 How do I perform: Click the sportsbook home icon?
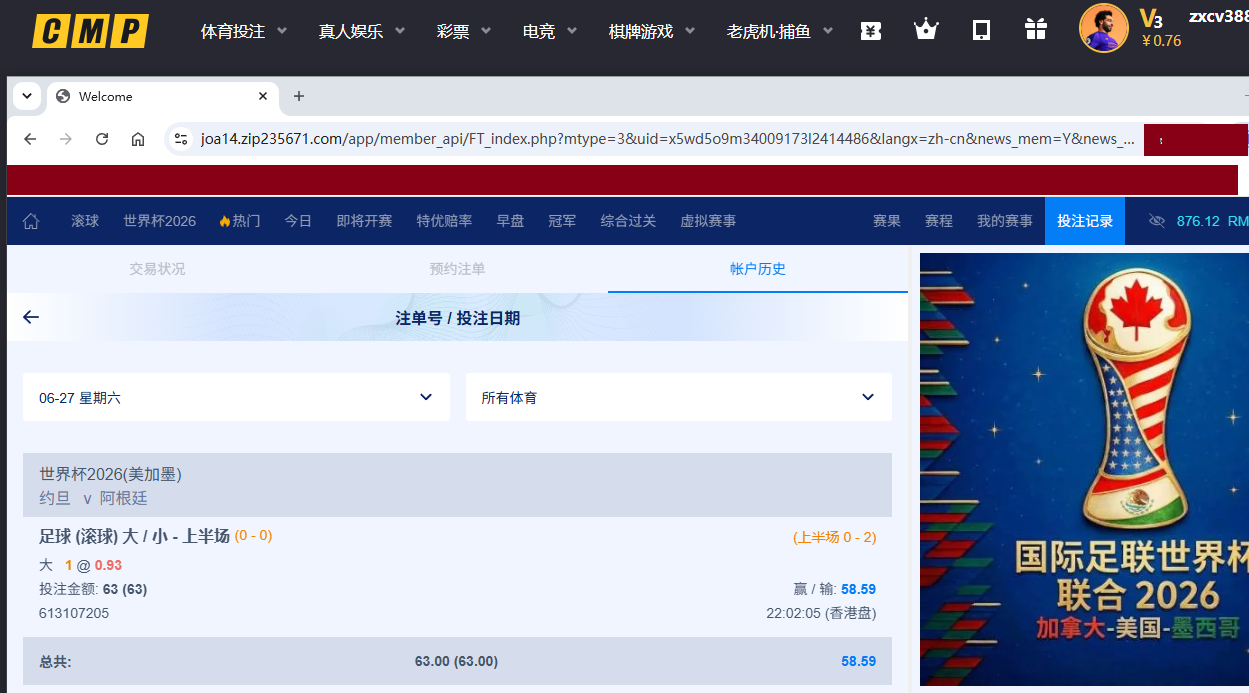(31, 221)
